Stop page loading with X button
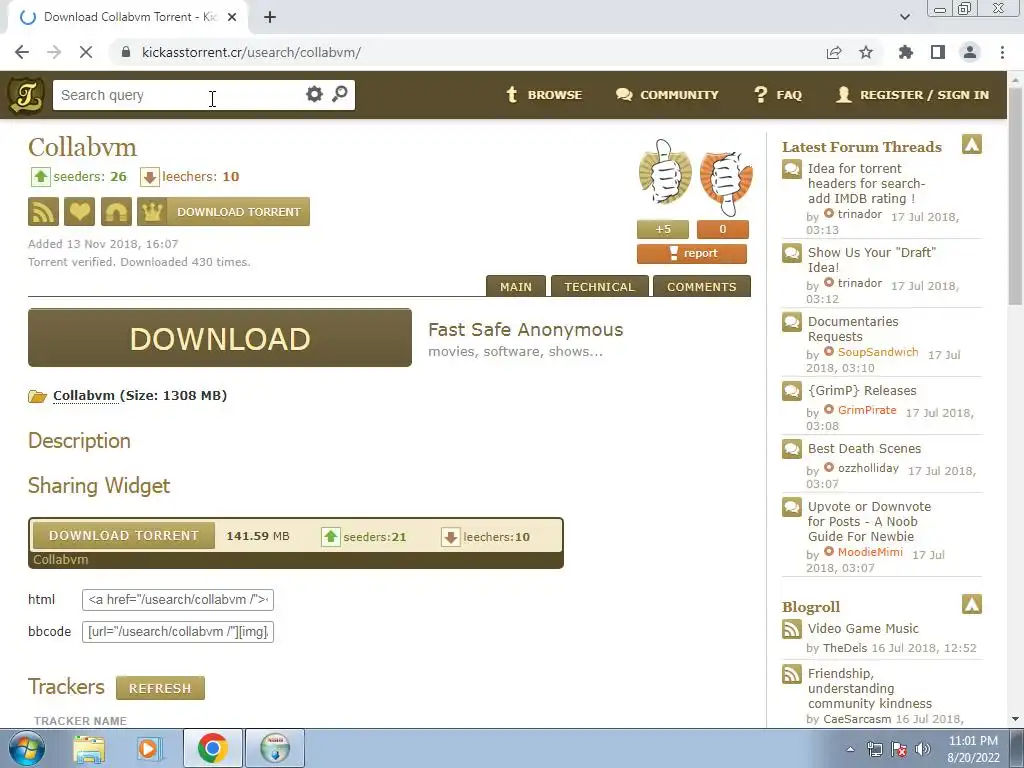 pyautogui.click(x=86, y=52)
